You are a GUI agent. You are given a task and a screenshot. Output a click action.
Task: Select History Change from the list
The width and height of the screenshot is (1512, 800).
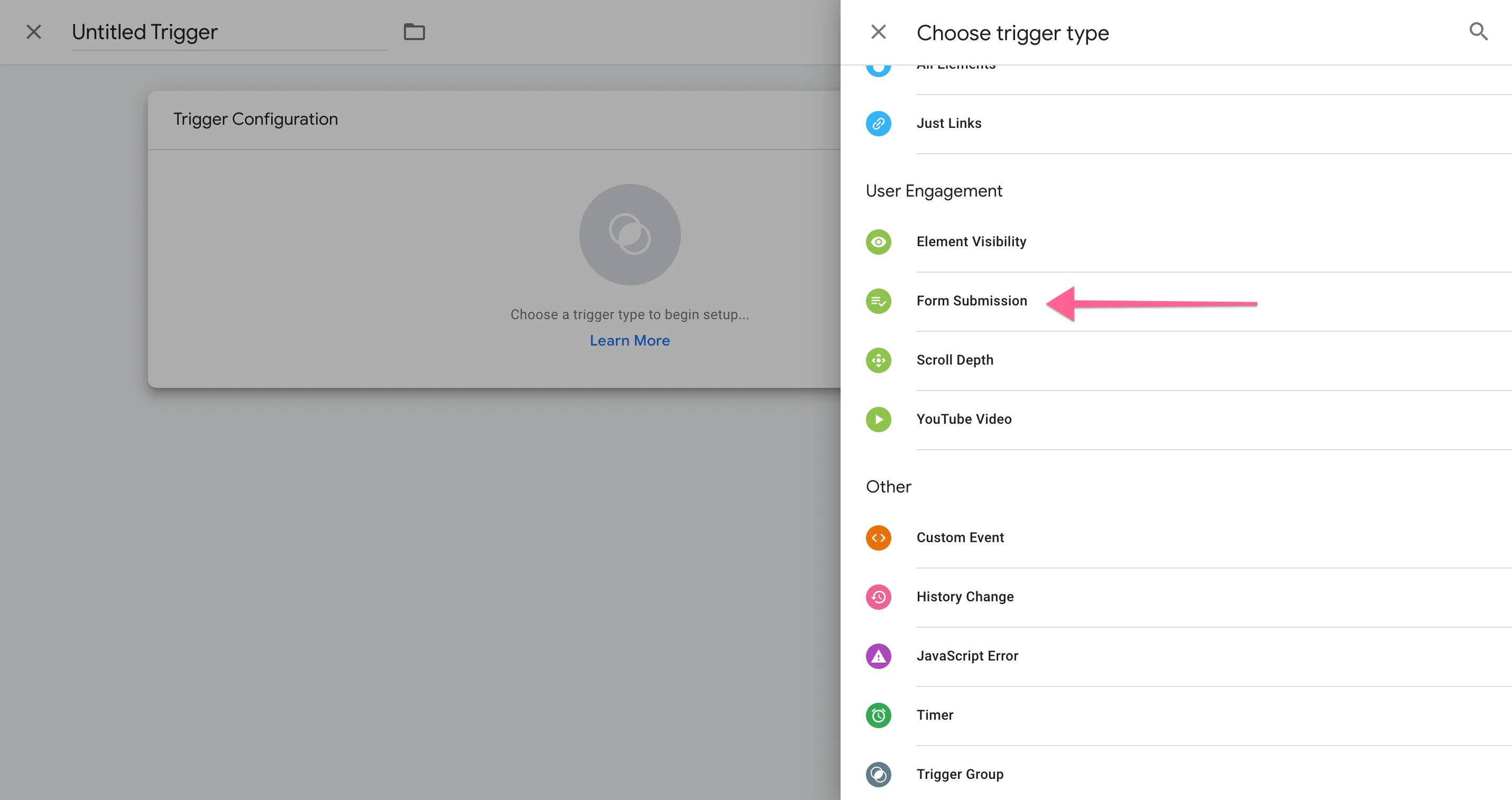click(x=964, y=597)
